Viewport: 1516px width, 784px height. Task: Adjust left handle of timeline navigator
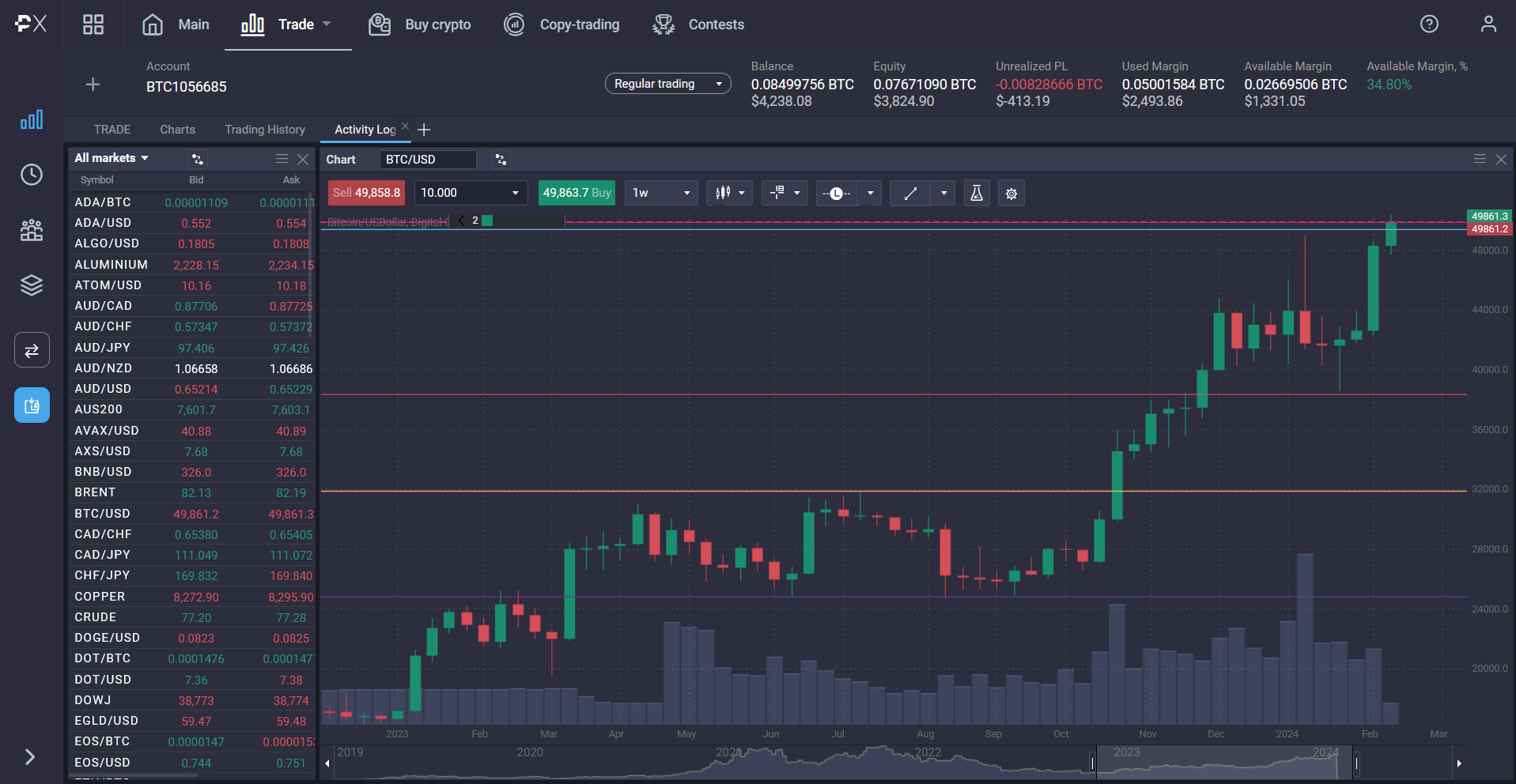point(1093,763)
